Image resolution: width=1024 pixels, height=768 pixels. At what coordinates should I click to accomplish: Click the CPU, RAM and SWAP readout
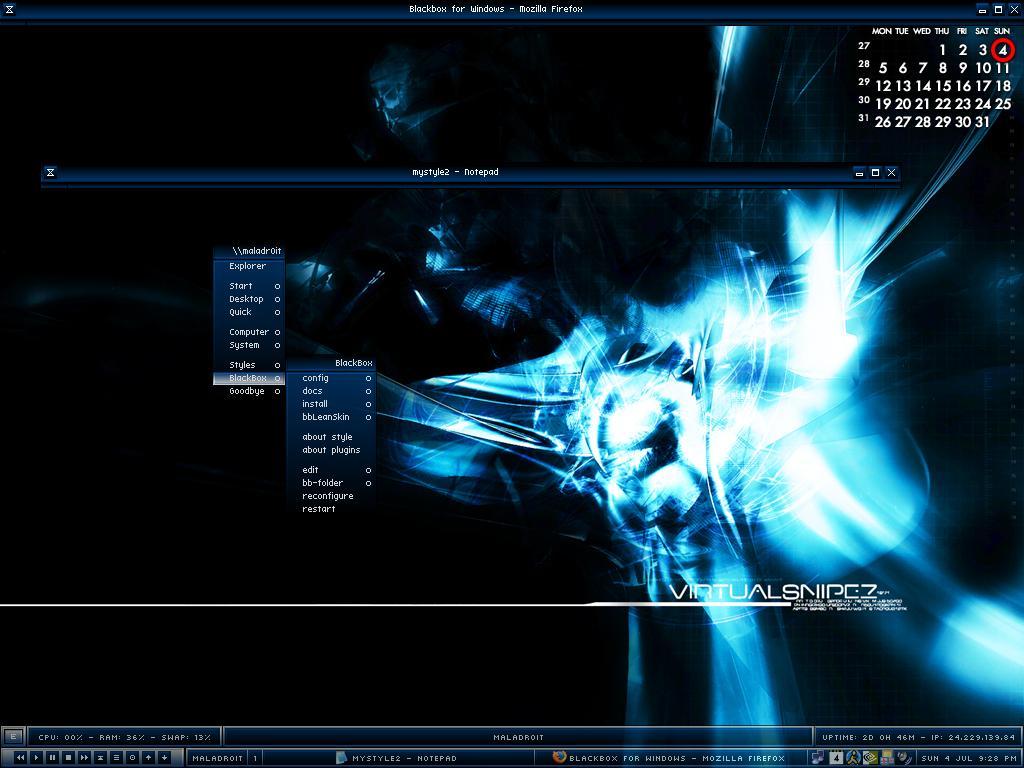point(124,737)
